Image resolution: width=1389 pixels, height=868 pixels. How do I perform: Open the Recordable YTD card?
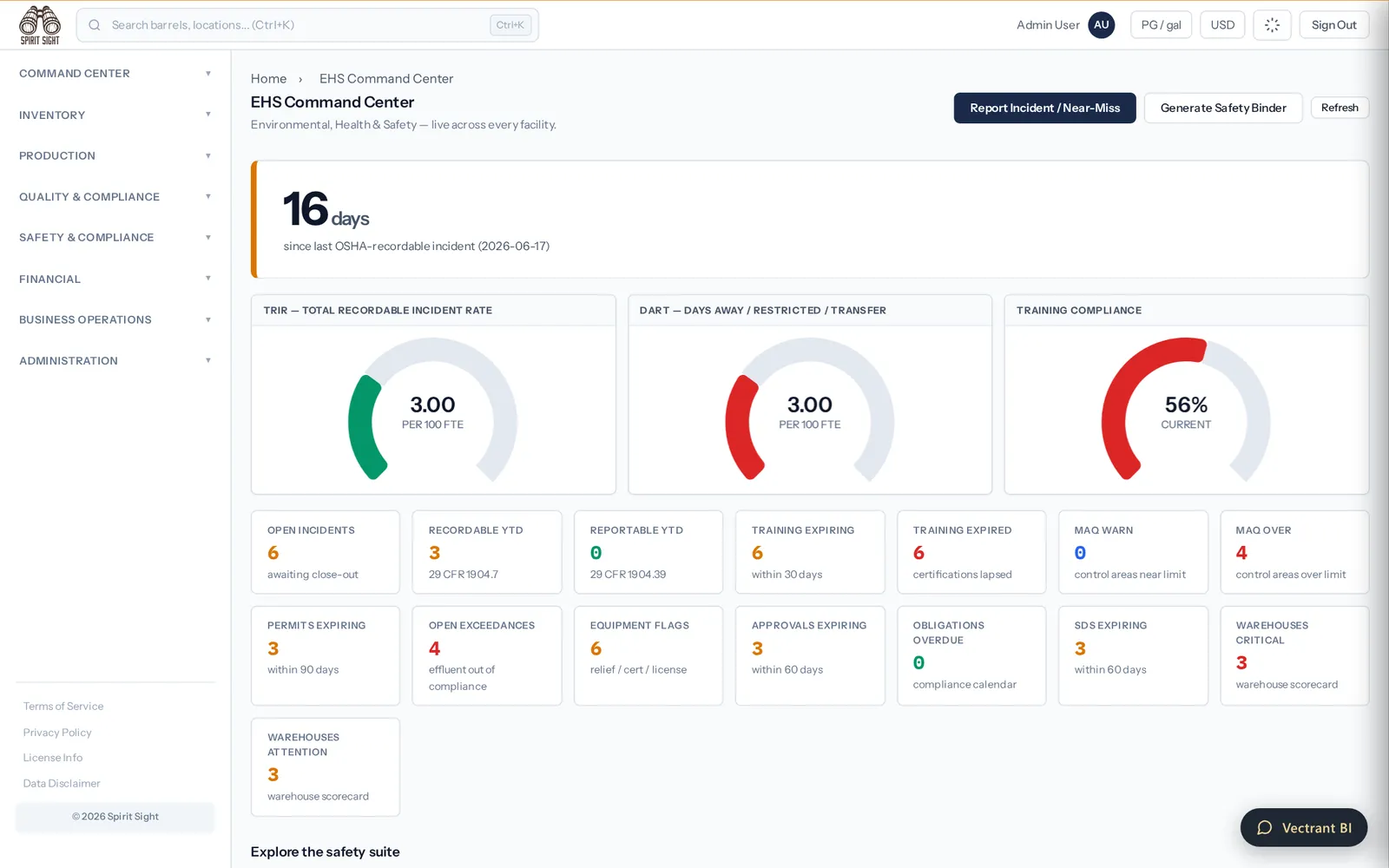(x=487, y=552)
